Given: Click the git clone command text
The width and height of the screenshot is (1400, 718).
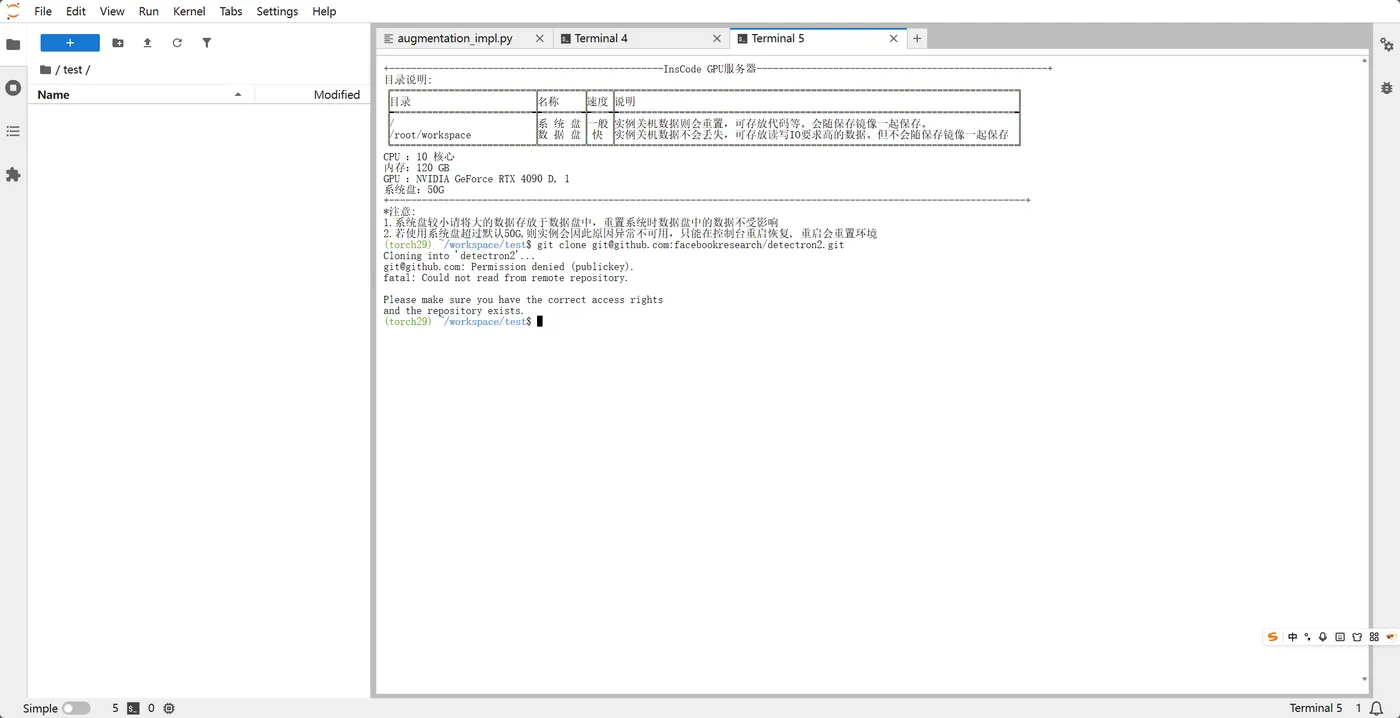Looking at the screenshot, I should (690, 245).
